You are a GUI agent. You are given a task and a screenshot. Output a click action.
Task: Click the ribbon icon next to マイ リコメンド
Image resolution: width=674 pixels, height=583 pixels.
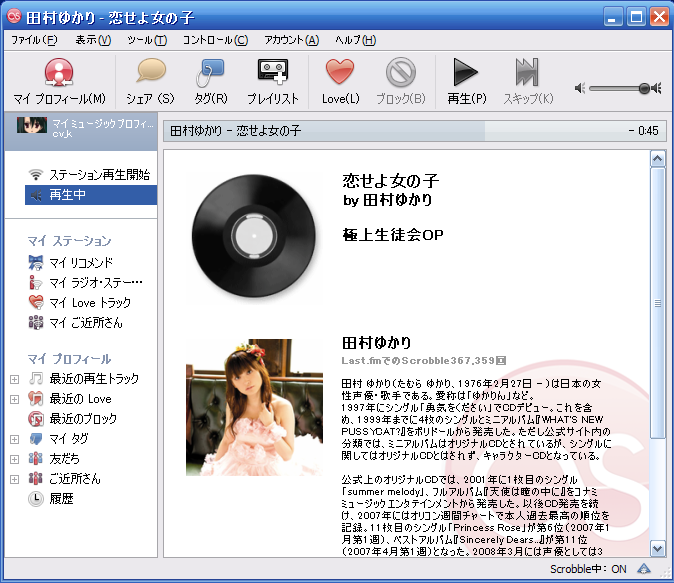tap(36, 262)
